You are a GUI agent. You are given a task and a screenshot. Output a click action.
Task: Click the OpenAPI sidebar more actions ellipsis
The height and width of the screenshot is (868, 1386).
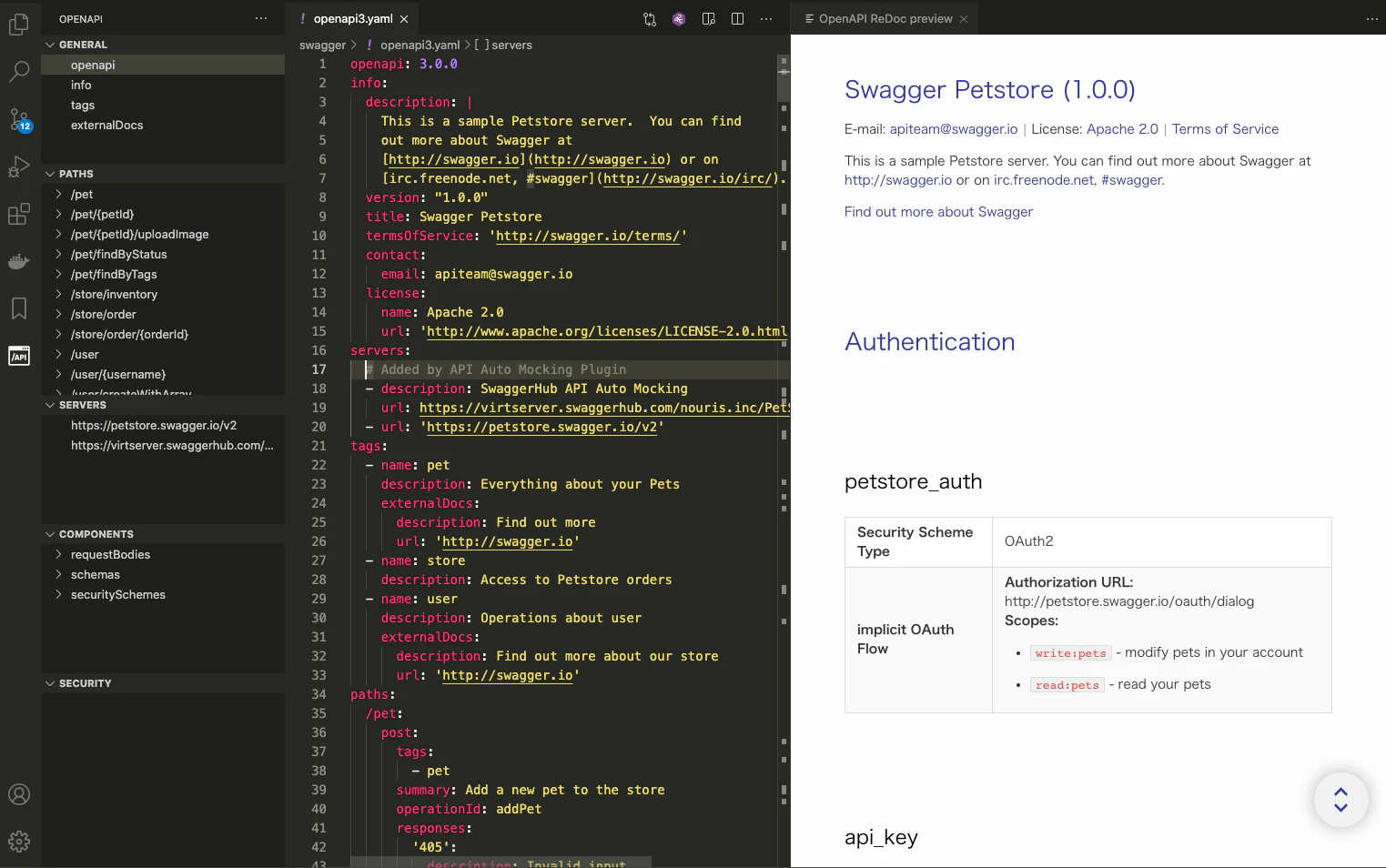261,18
